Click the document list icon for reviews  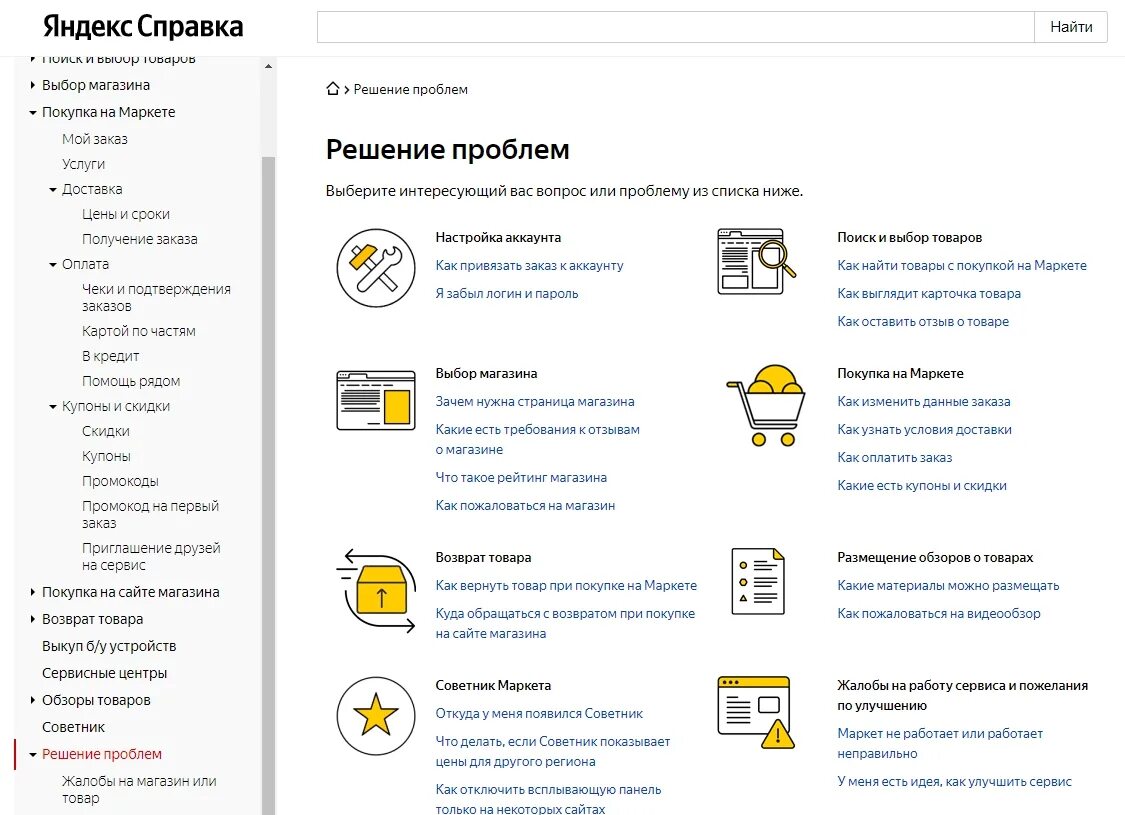758,582
